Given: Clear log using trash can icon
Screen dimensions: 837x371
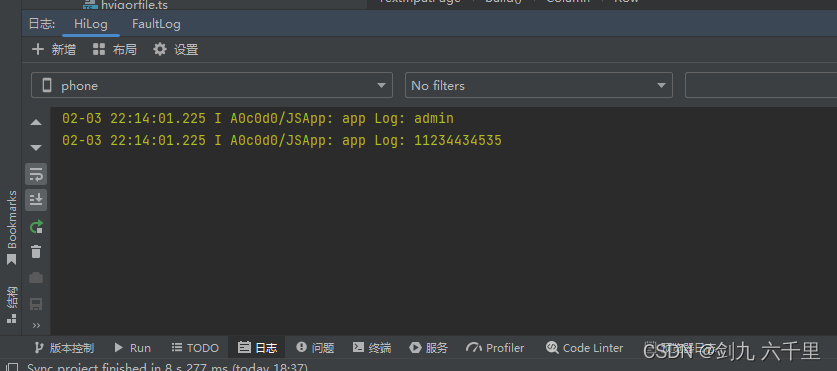Looking at the screenshot, I should tap(36, 251).
